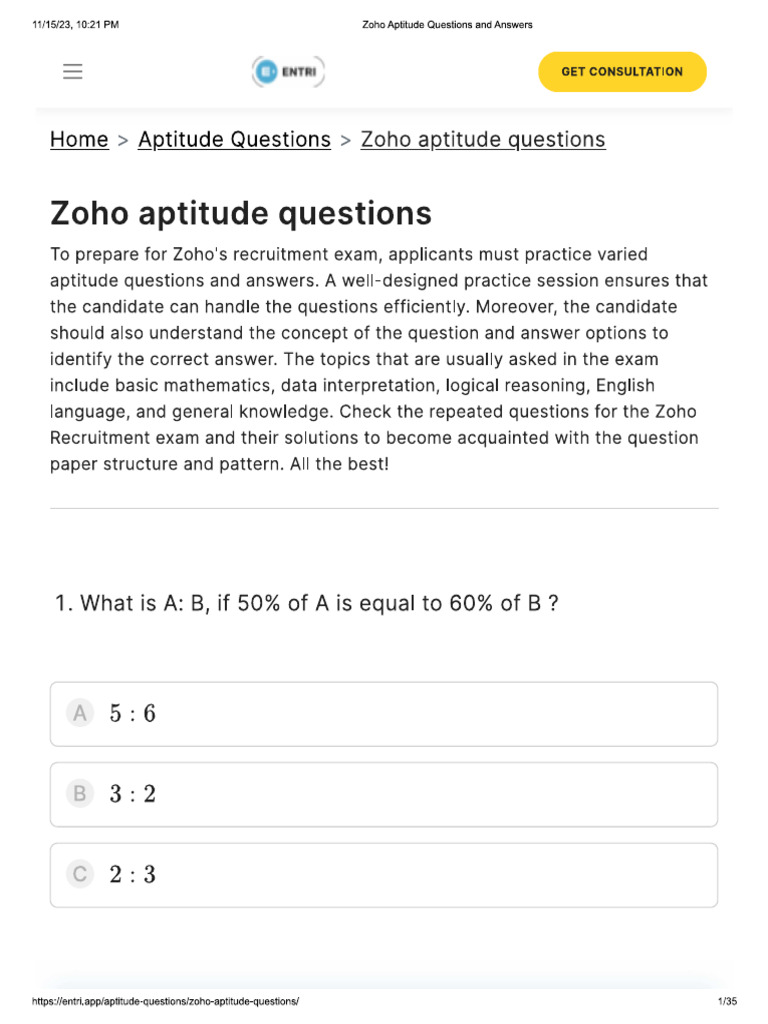
Task: Click question 1 text about A: B
Action: [305, 604]
